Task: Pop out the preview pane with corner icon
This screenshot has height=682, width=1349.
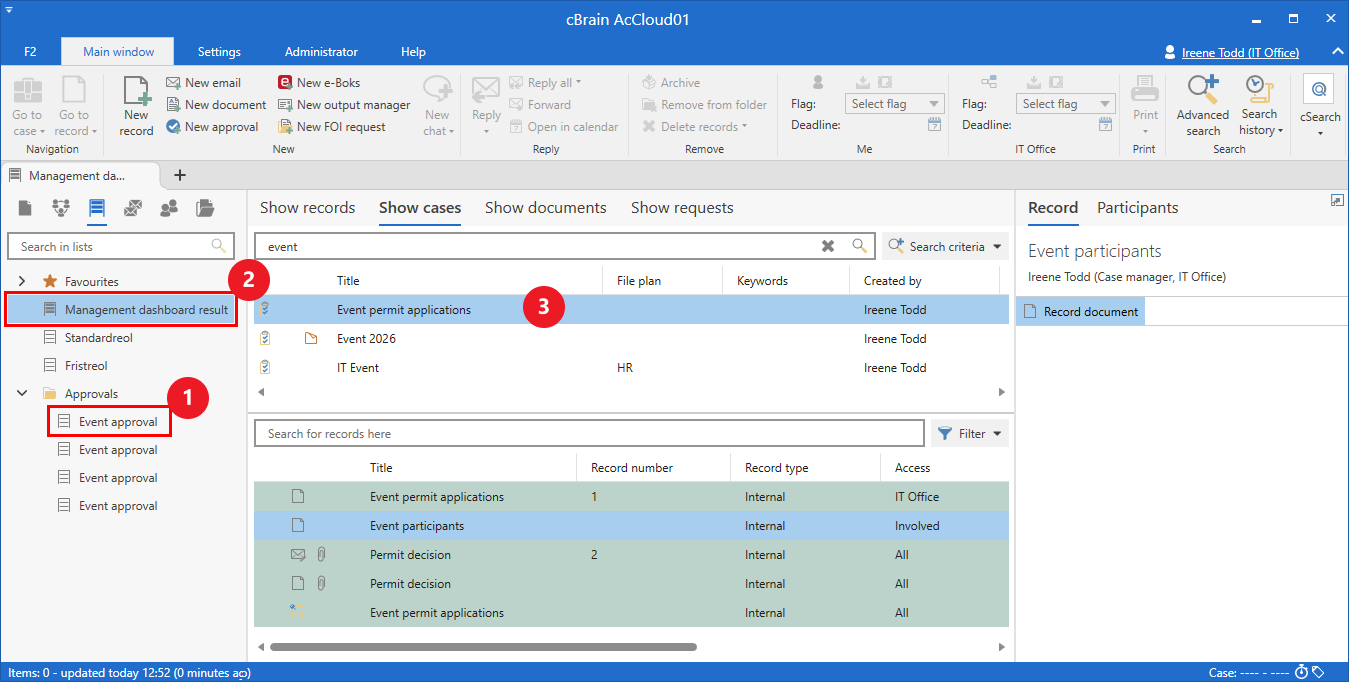Action: tap(1337, 200)
